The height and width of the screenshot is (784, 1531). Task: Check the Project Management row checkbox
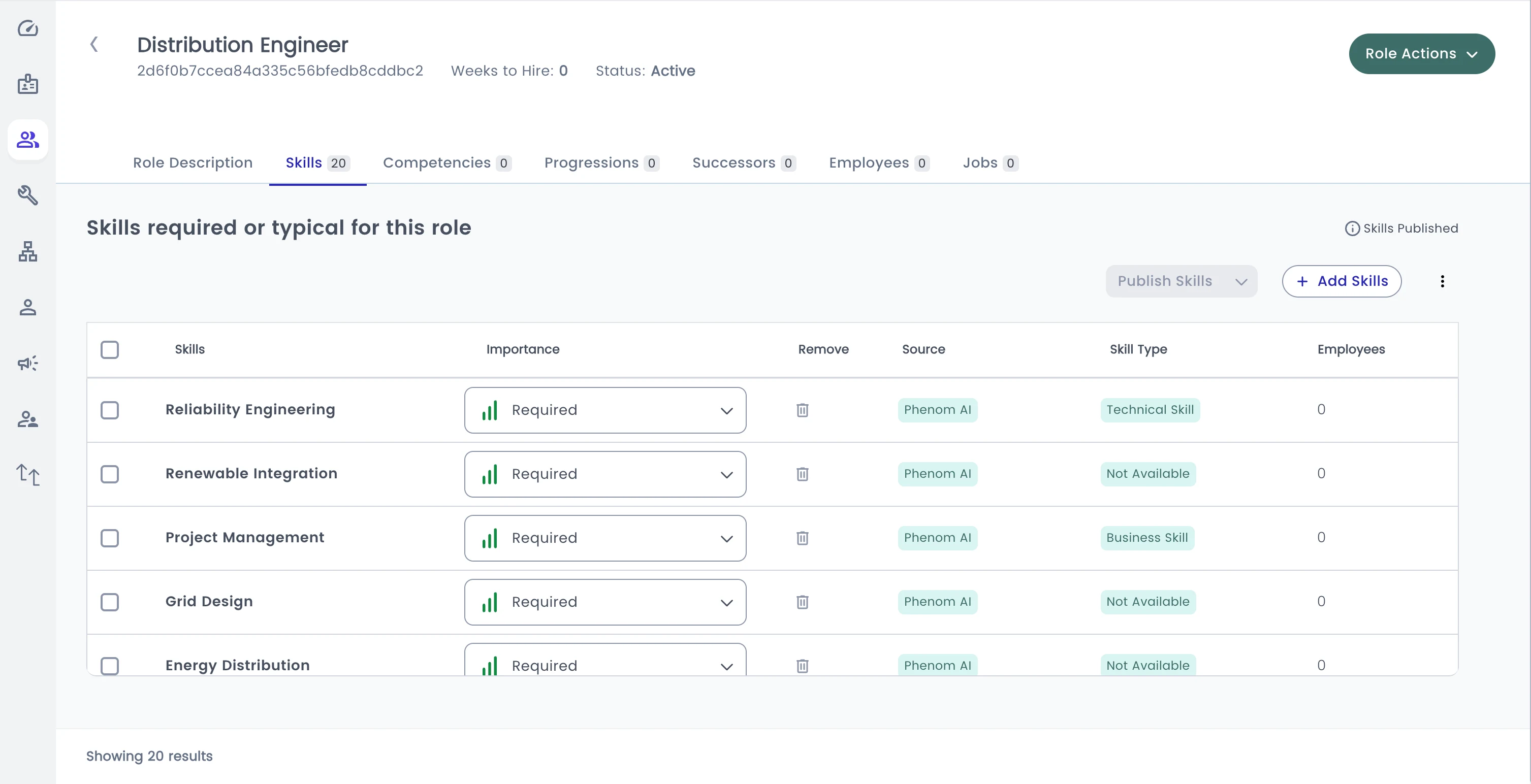[110, 538]
